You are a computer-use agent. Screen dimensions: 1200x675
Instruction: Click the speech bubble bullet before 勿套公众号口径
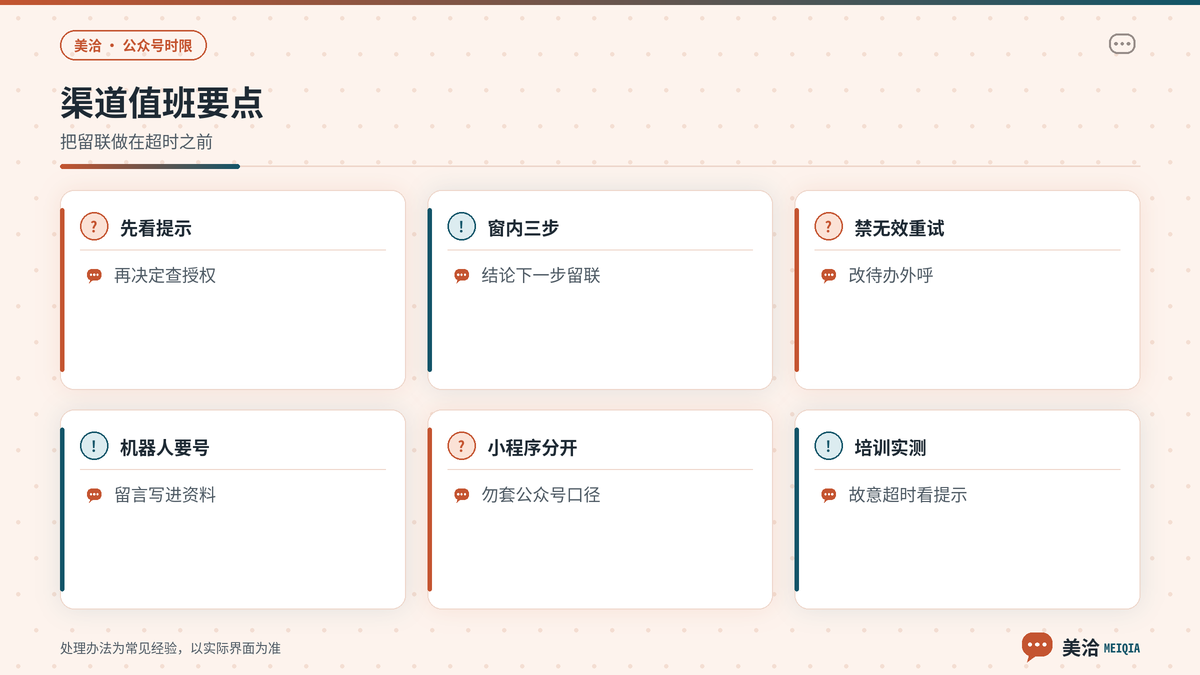tap(461, 495)
